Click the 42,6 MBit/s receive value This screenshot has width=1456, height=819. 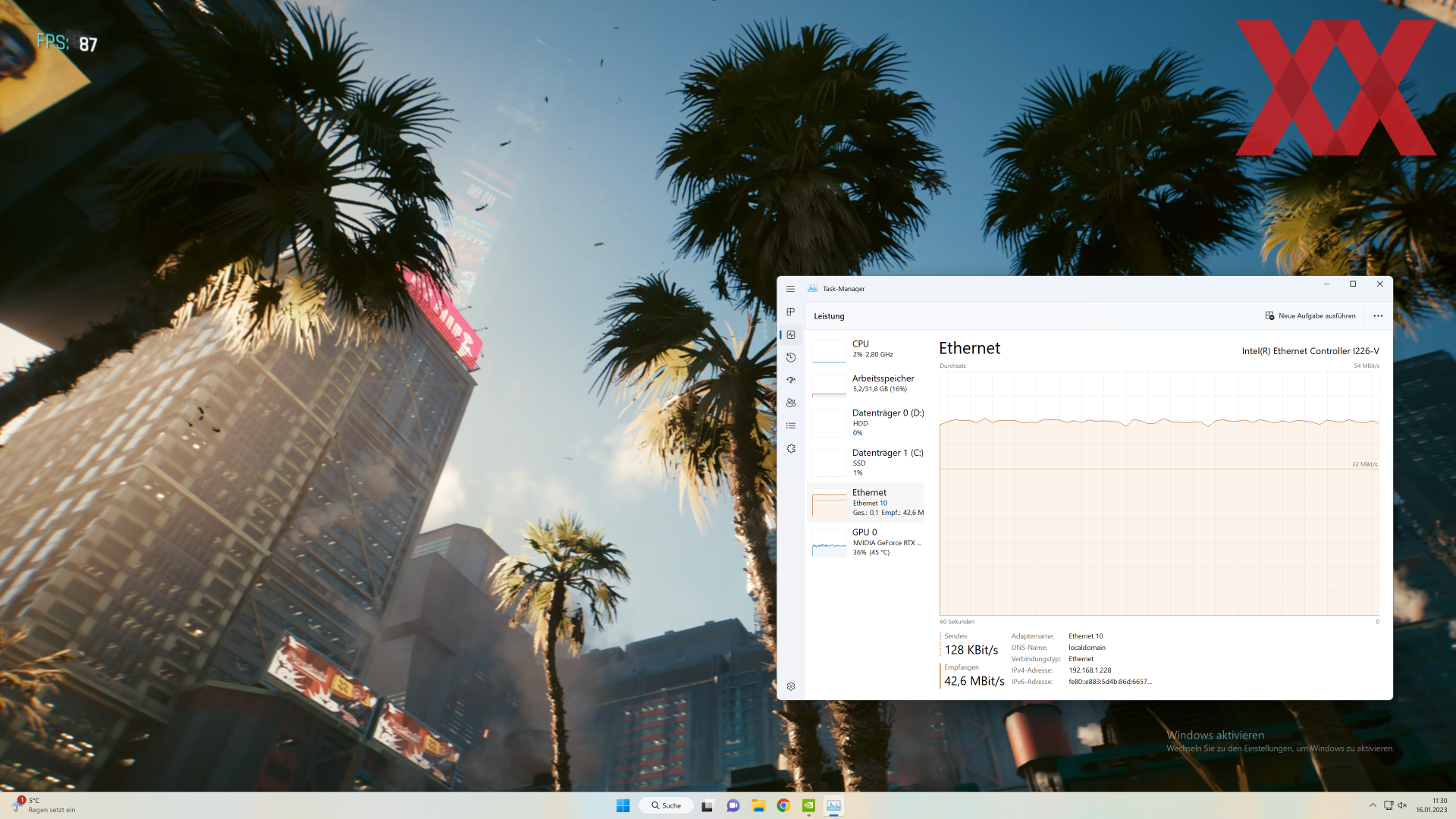(974, 681)
